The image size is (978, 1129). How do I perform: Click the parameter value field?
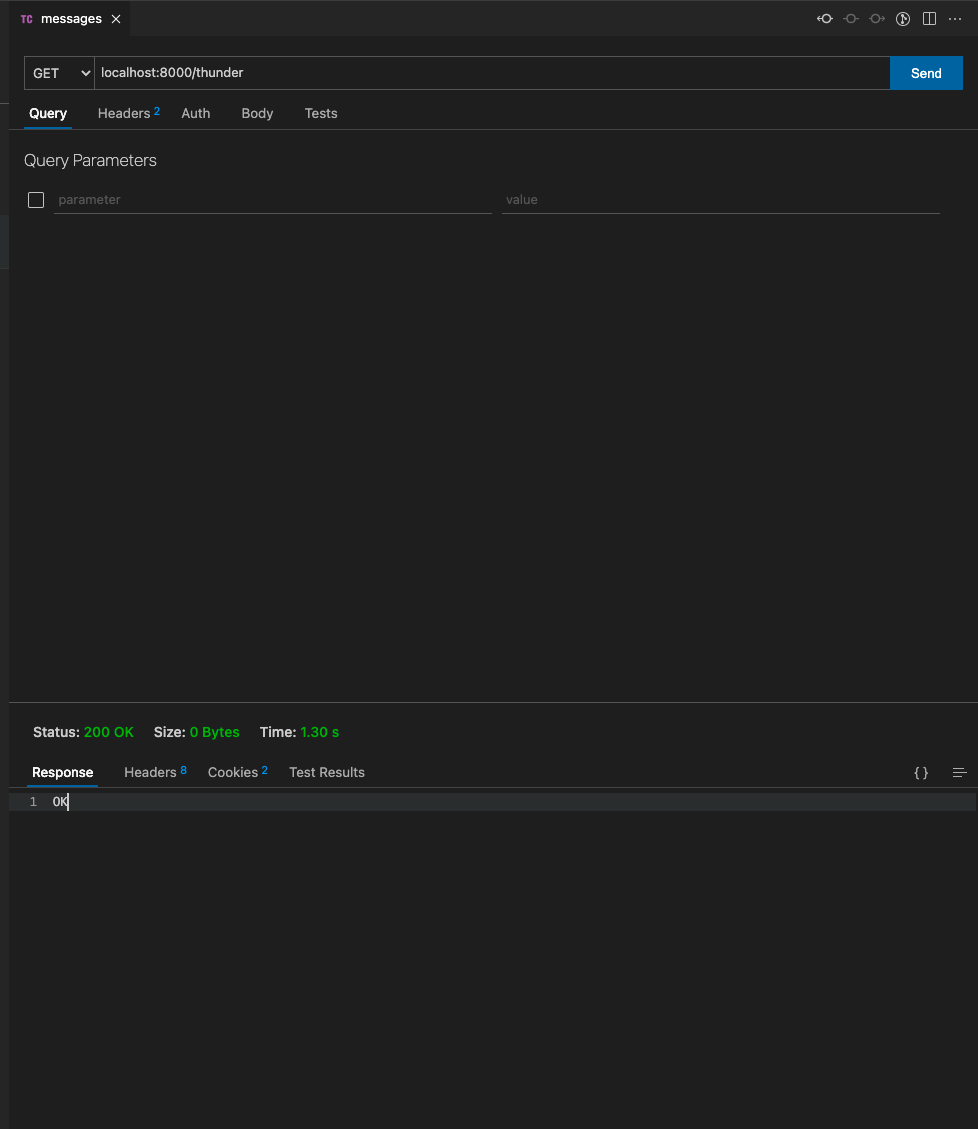pyautogui.click(x=721, y=200)
